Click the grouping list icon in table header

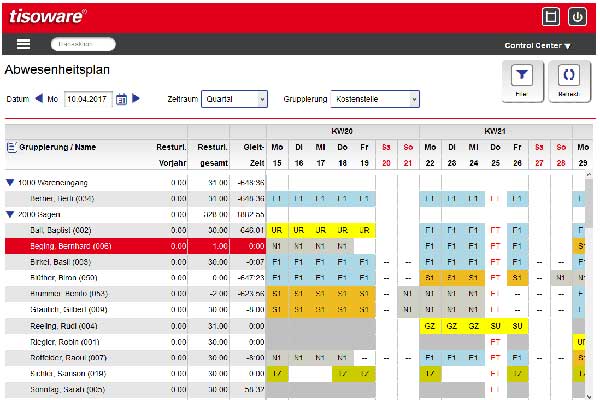[11, 147]
